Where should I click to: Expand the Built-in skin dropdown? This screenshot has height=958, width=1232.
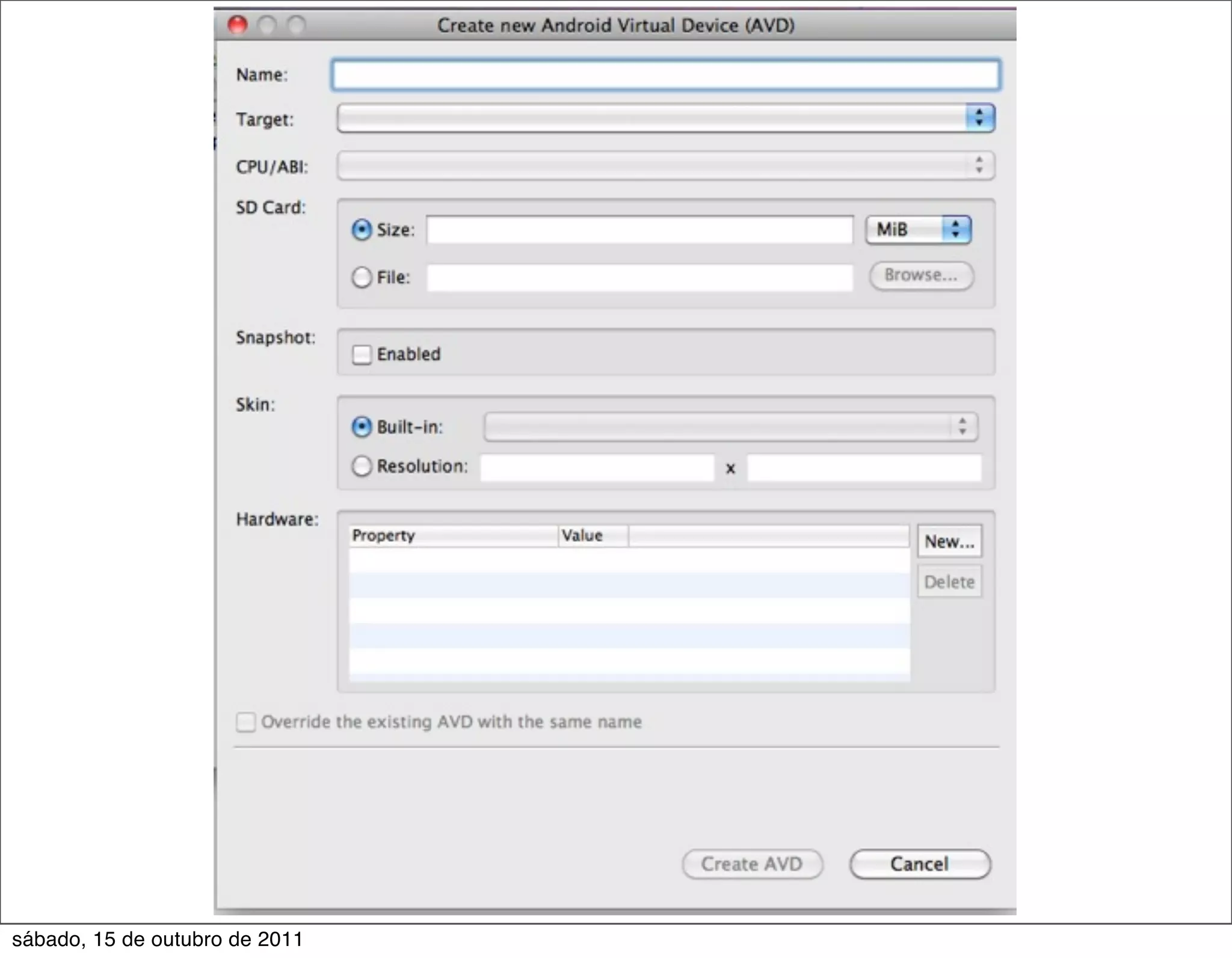(730, 427)
